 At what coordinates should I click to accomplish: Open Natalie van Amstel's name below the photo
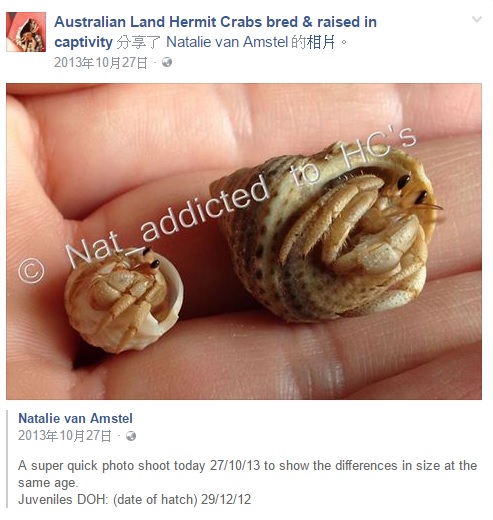pos(75,418)
